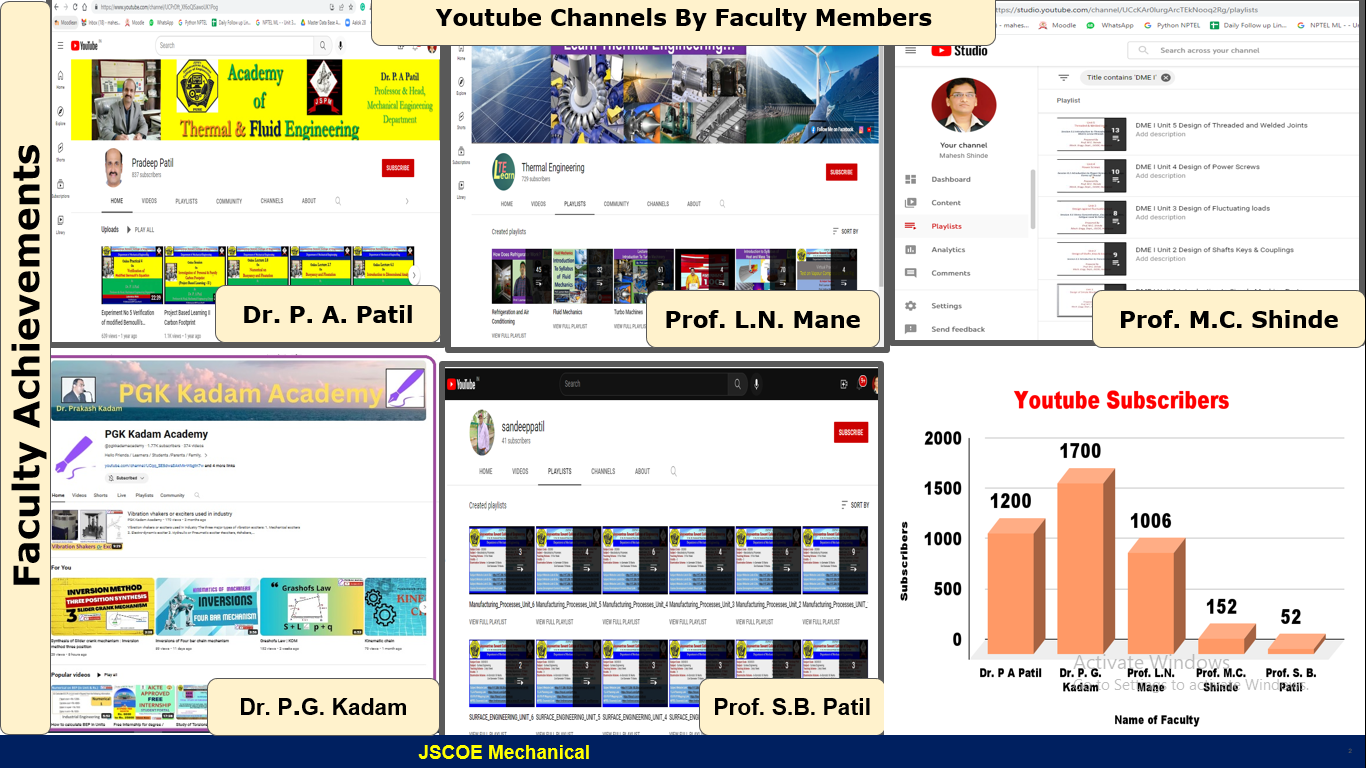Open Subscriptions icon in Pradeep Patil sidebar
The height and width of the screenshot is (768, 1366).
coord(61,185)
